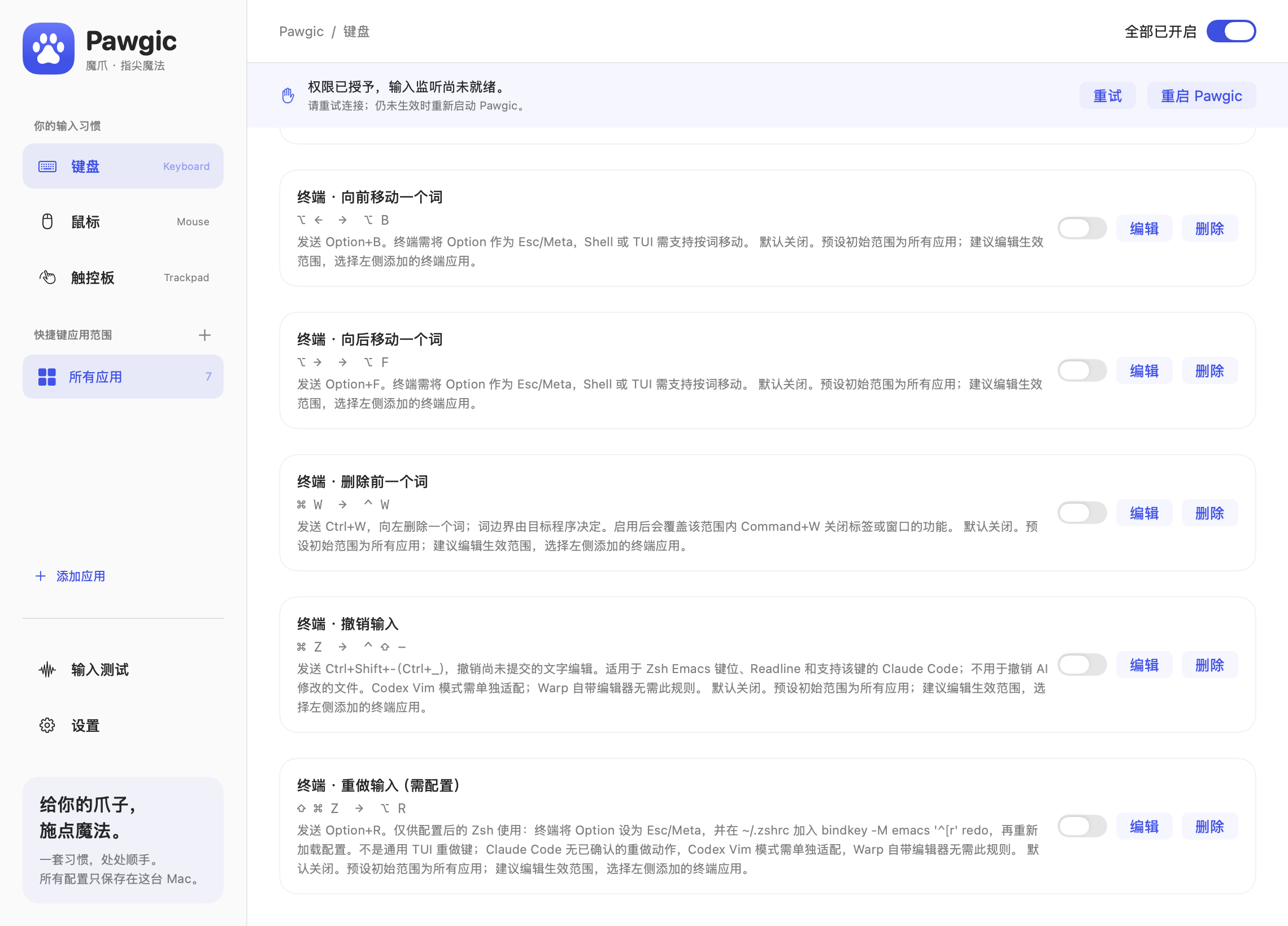Screen dimensions: 1288x926
Task: Enable the 终端·向前移动一个词 rule
Action: (1082, 228)
